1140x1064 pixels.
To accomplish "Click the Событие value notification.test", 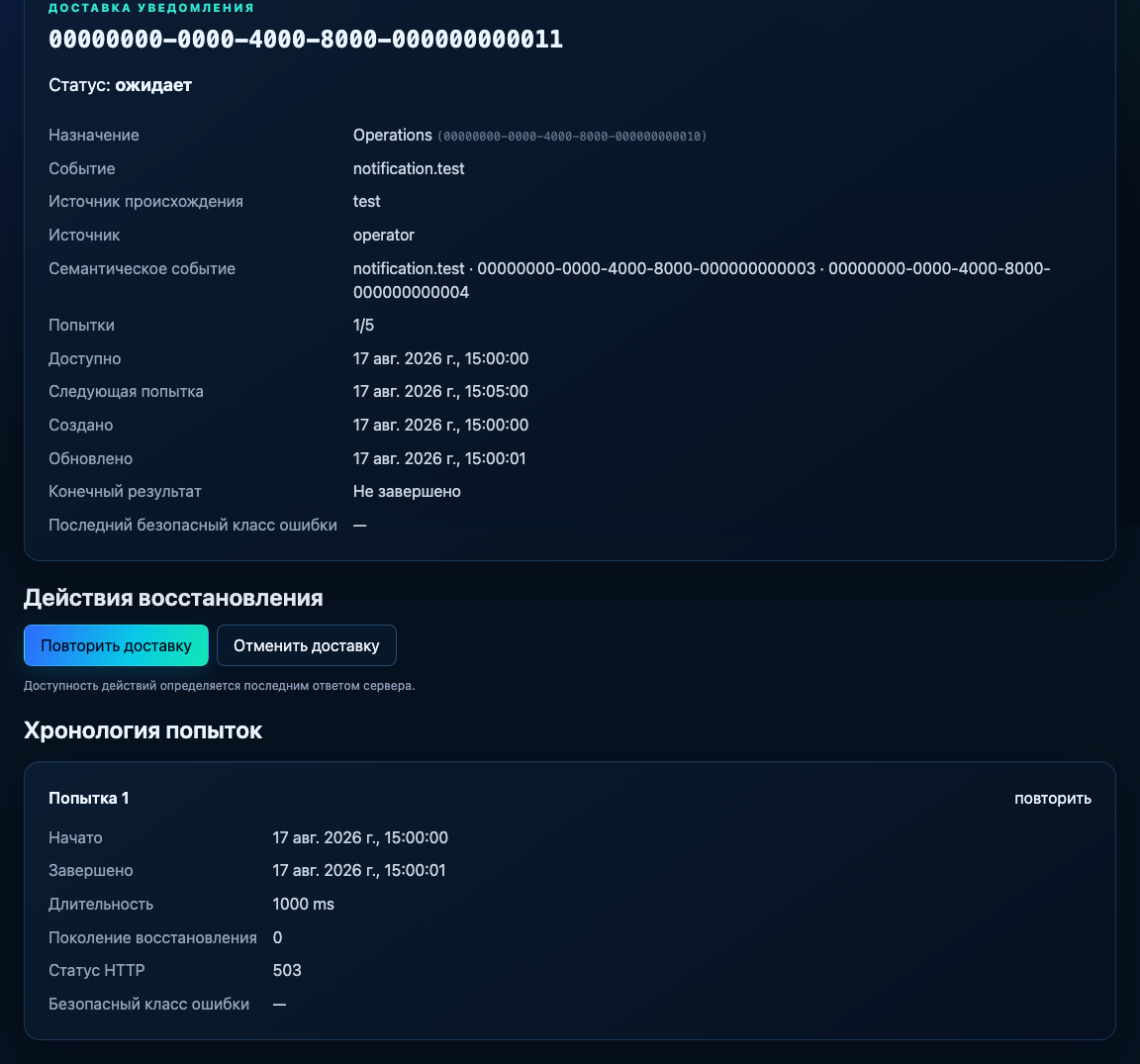I will point(409,168).
